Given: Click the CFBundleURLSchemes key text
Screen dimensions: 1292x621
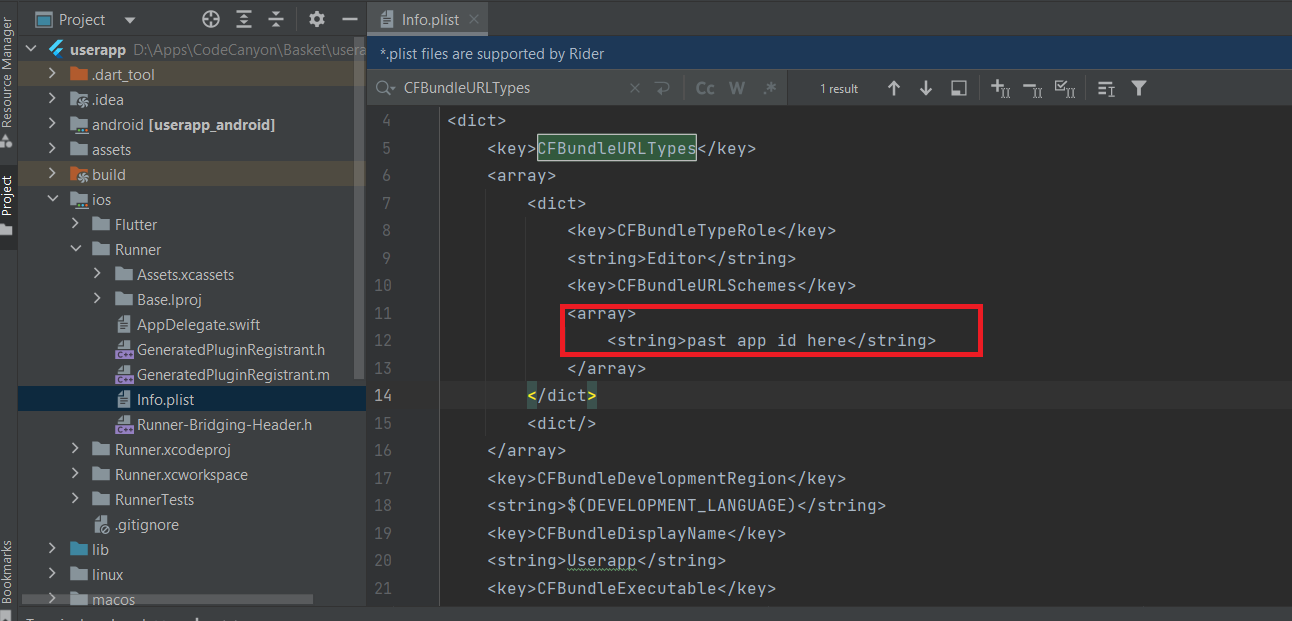Looking at the screenshot, I should click(706, 286).
